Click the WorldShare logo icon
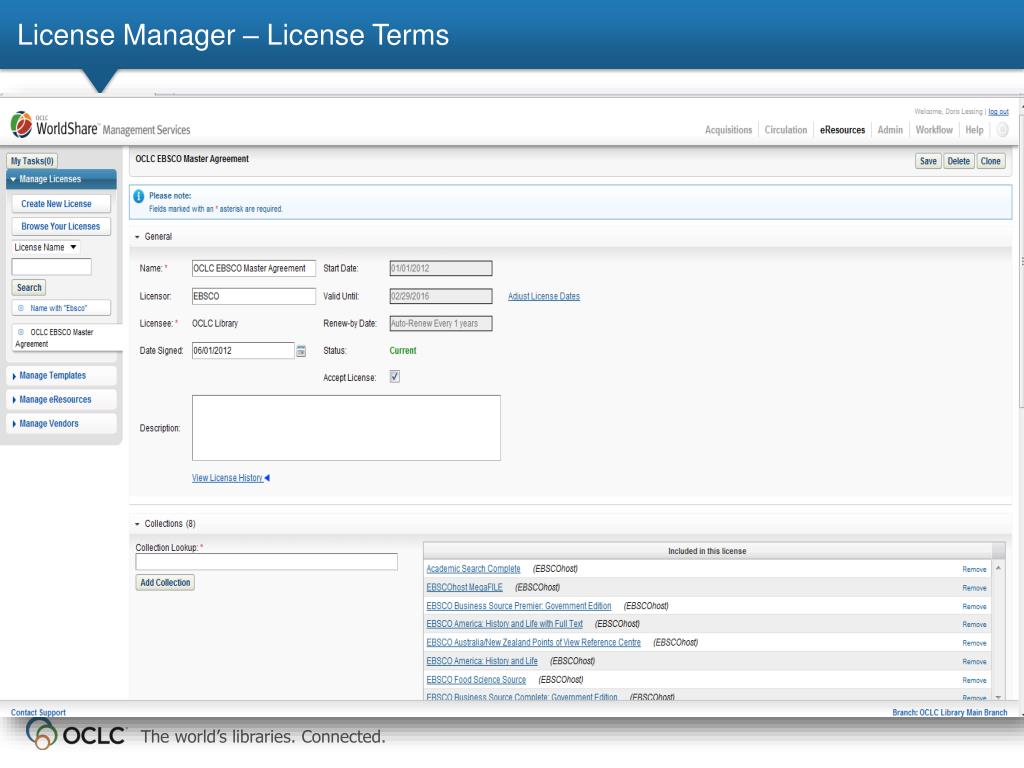This screenshot has width=1024, height=768. pos(22,125)
